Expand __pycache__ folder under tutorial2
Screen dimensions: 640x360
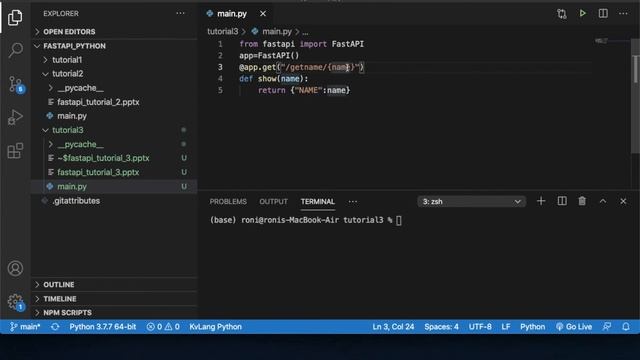[114, 88]
